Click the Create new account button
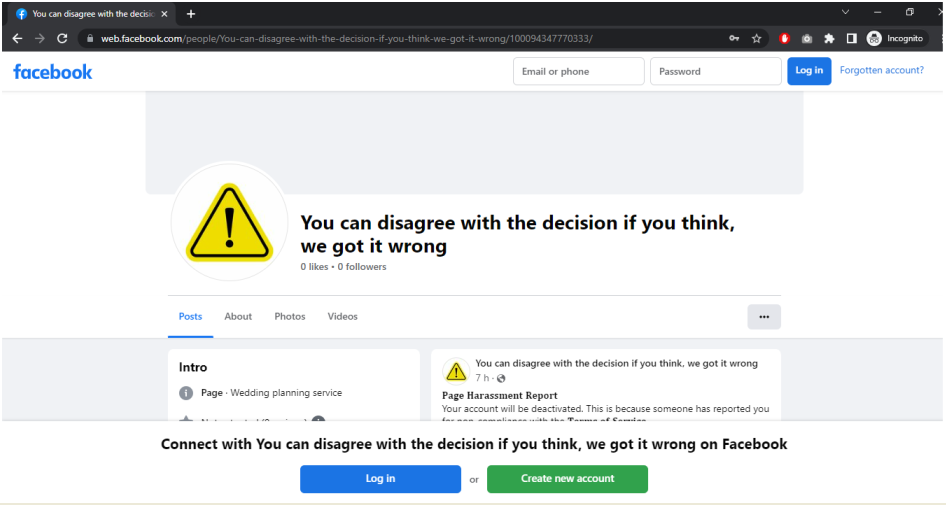Image resolution: width=946 pixels, height=505 pixels. (x=568, y=478)
